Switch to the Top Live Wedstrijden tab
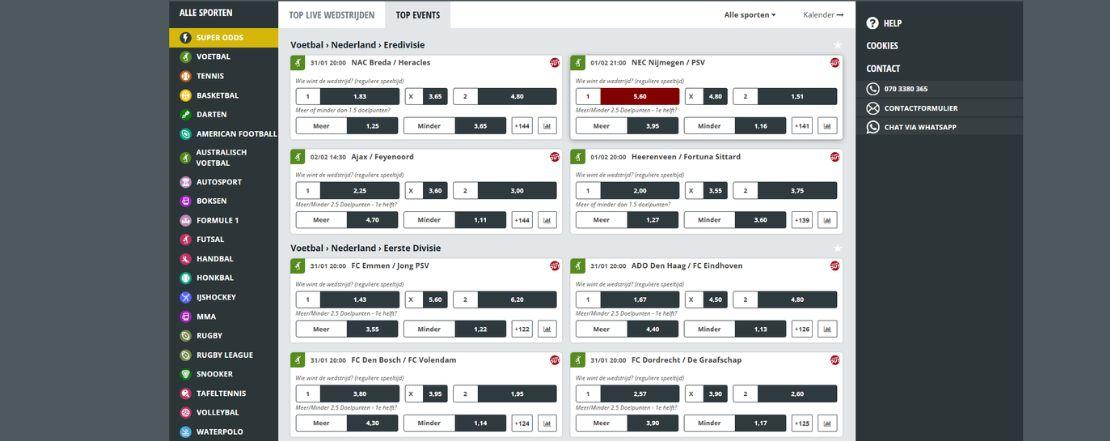 (x=331, y=15)
